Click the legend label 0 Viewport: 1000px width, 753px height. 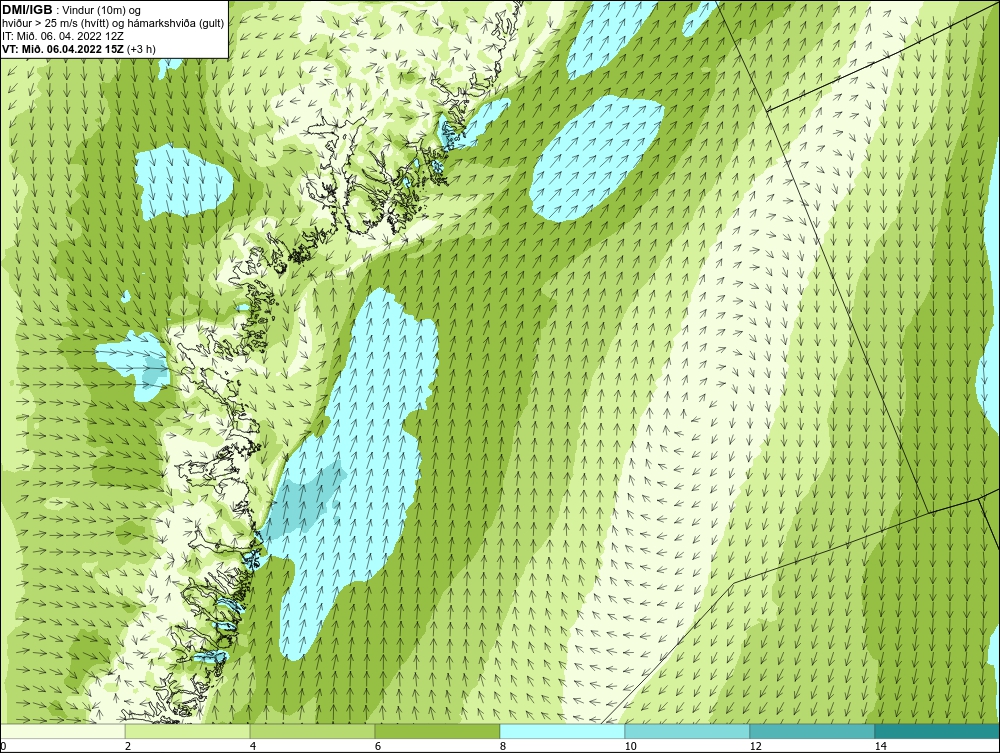tap(3, 746)
